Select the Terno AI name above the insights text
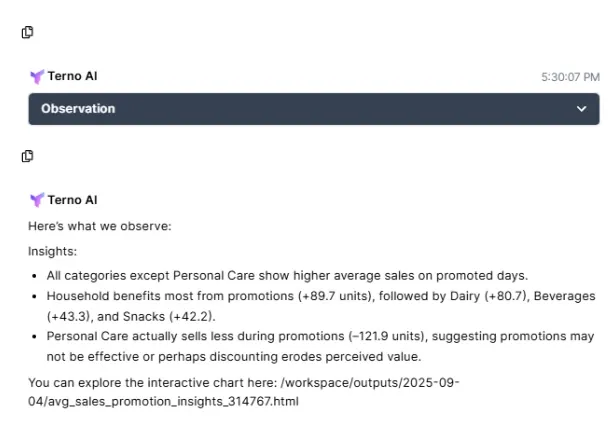Viewport: 615px width, 437px height. 72,200
